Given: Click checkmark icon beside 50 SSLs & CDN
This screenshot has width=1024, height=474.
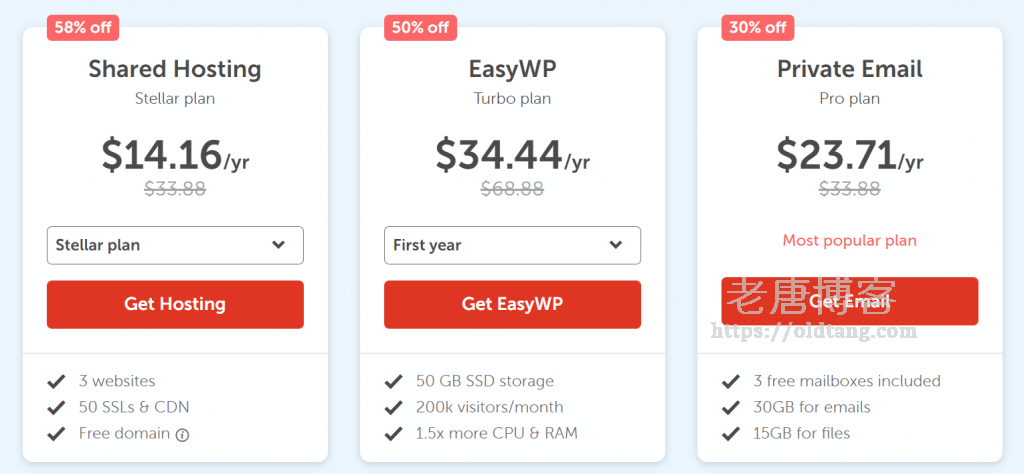Looking at the screenshot, I should coord(57,407).
